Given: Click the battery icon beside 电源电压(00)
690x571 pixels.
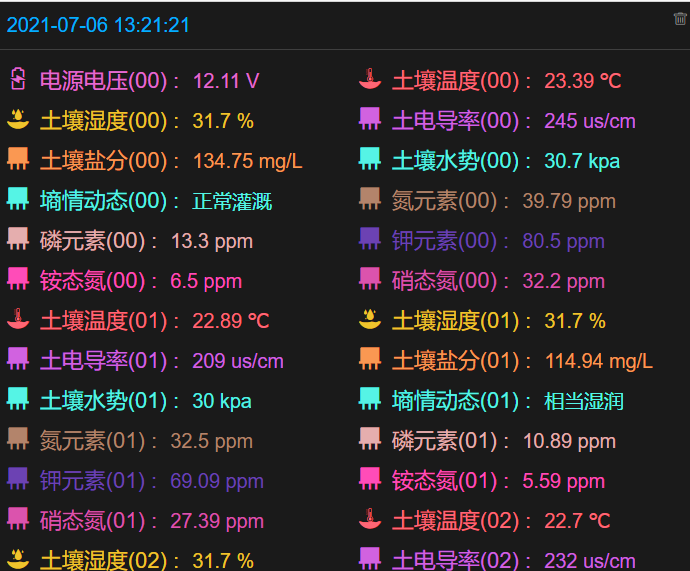Looking at the screenshot, I should (18, 80).
